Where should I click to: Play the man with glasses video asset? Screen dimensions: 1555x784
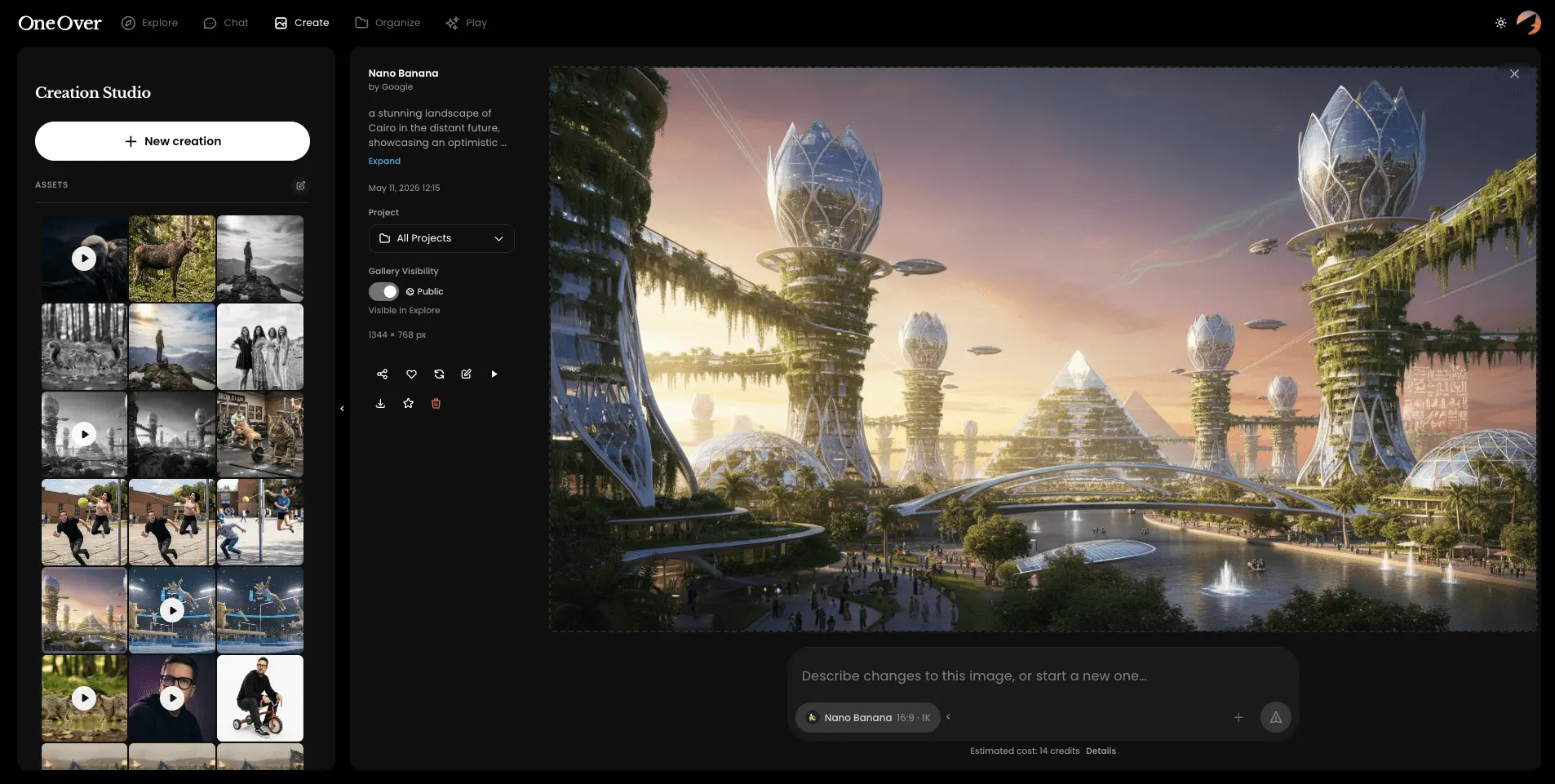click(172, 698)
